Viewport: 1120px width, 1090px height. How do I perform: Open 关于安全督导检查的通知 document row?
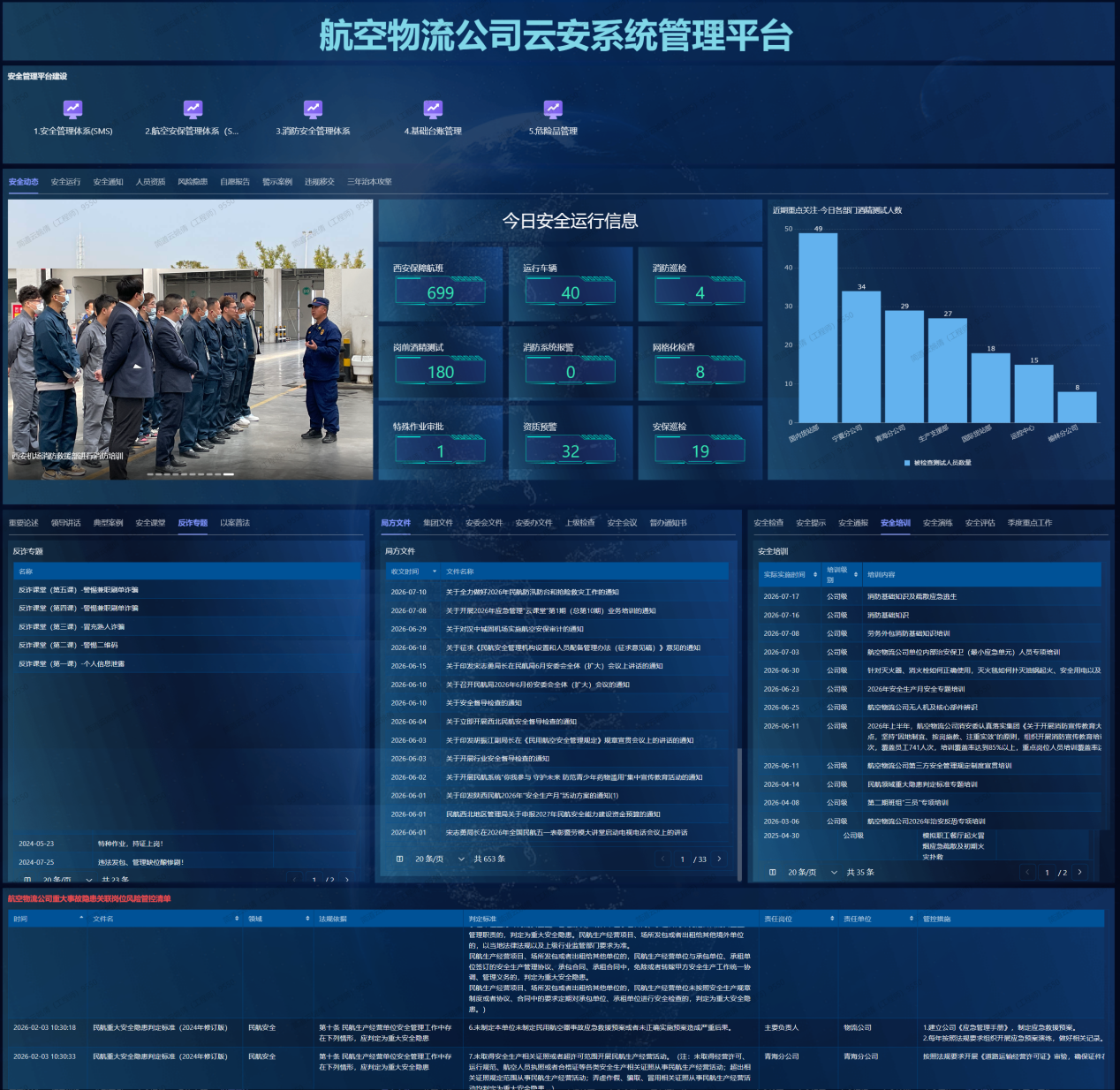click(x=557, y=703)
